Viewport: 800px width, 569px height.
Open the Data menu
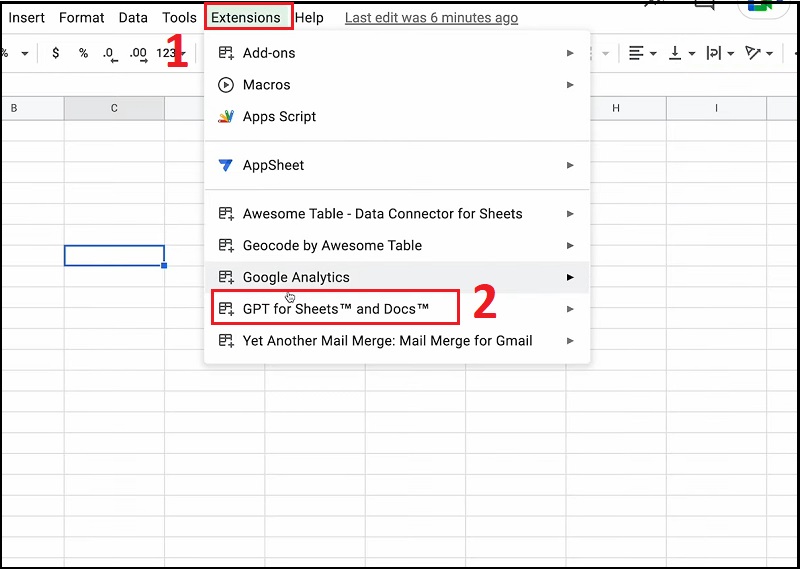[x=133, y=18]
